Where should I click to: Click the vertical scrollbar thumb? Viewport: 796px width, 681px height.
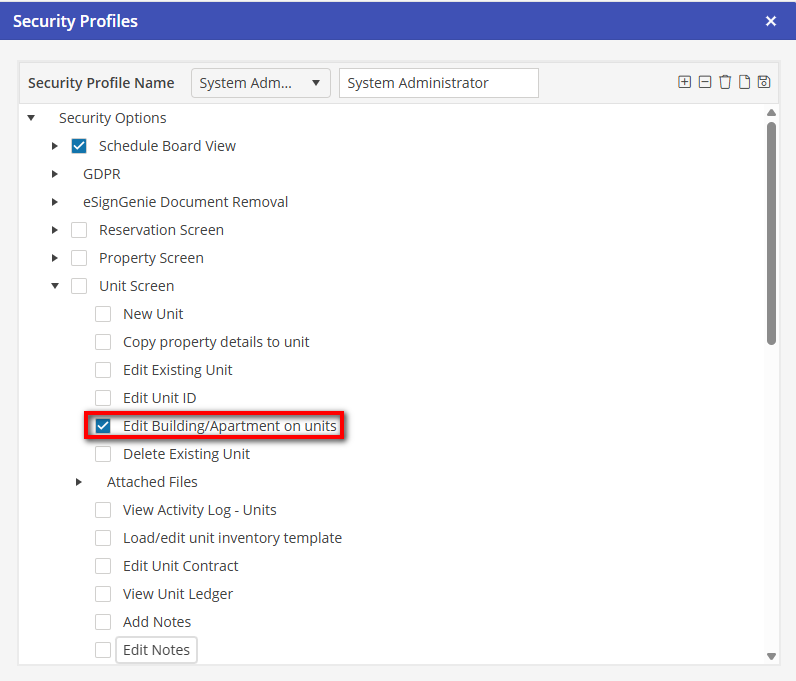(x=771, y=230)
